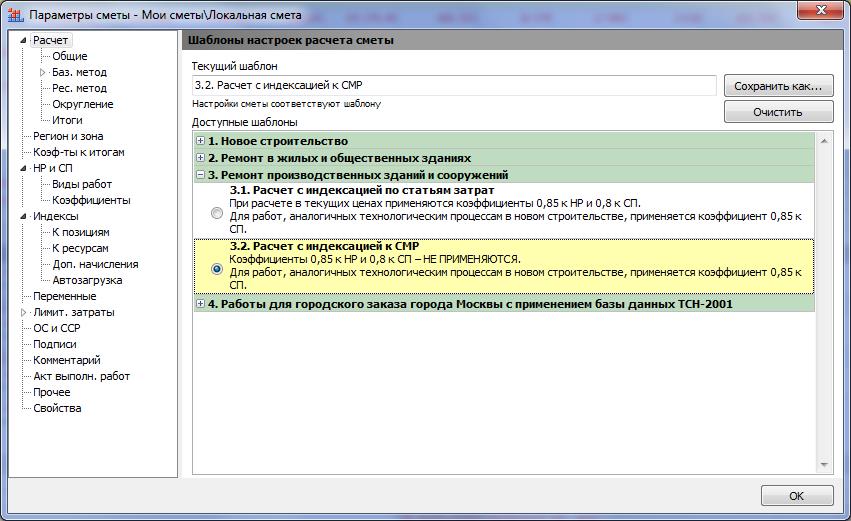Expand group 4 for Moscow ТСН-2001 works

pyautogui.click(x=201, y=303)
